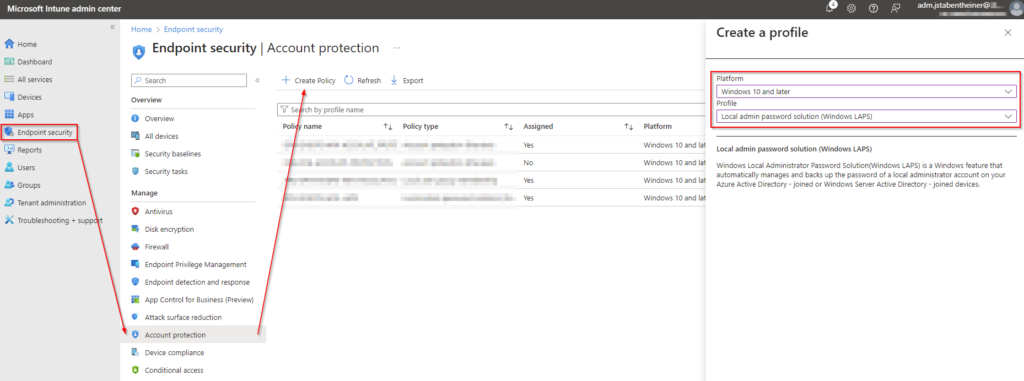Click App Control for Business icon
The height and width of the screenshot is (381, 1024).
tap(135, 300)
